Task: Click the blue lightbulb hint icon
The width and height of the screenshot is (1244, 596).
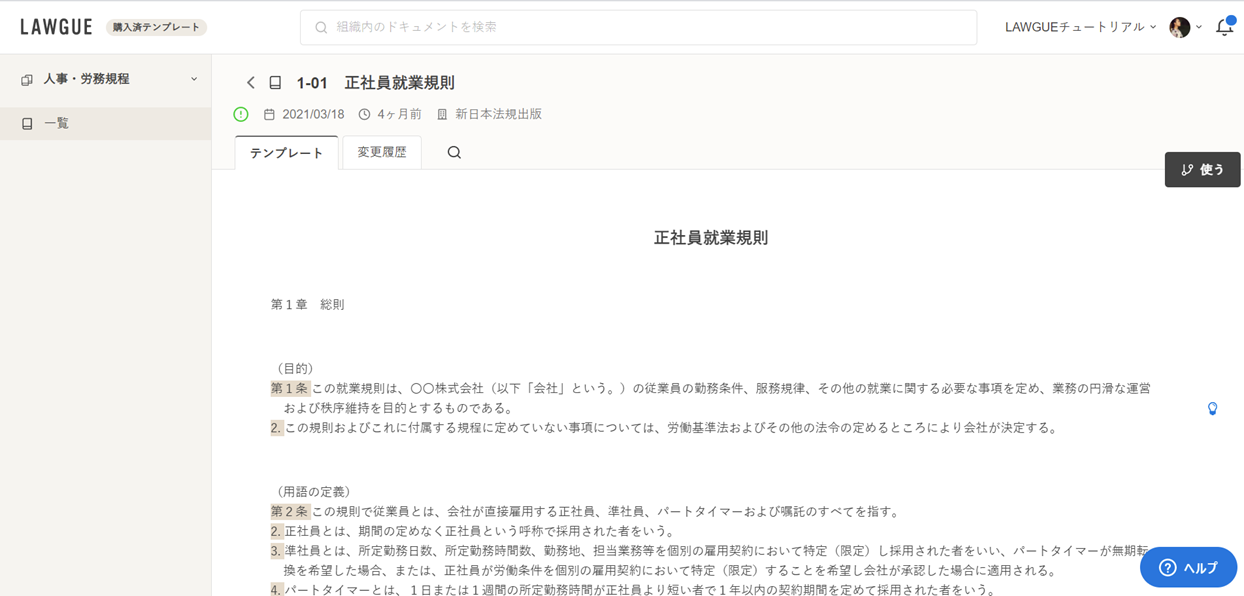Action: (x=1212, y=408)
